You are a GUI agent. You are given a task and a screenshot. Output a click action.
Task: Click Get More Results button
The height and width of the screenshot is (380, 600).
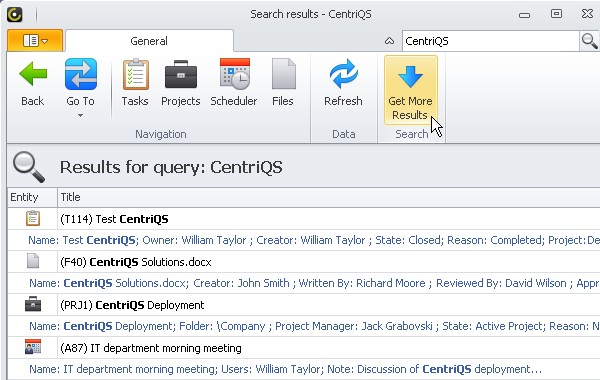(411, 90)
